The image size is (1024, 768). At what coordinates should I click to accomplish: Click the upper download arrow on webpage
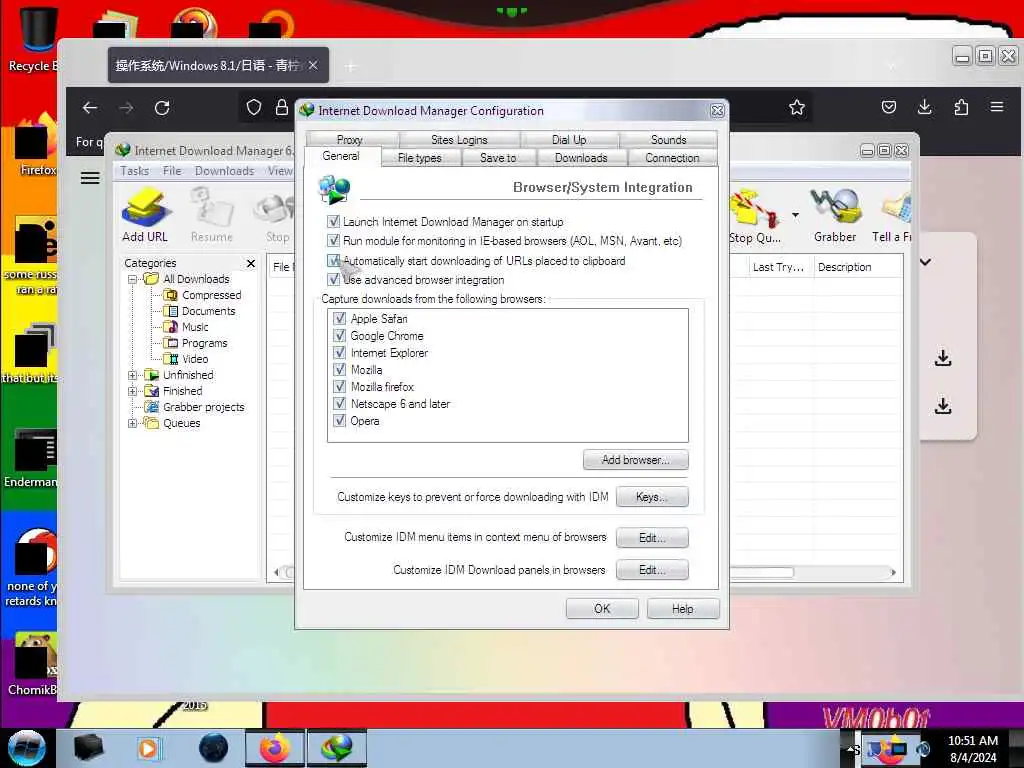click(x=942, y=358)
